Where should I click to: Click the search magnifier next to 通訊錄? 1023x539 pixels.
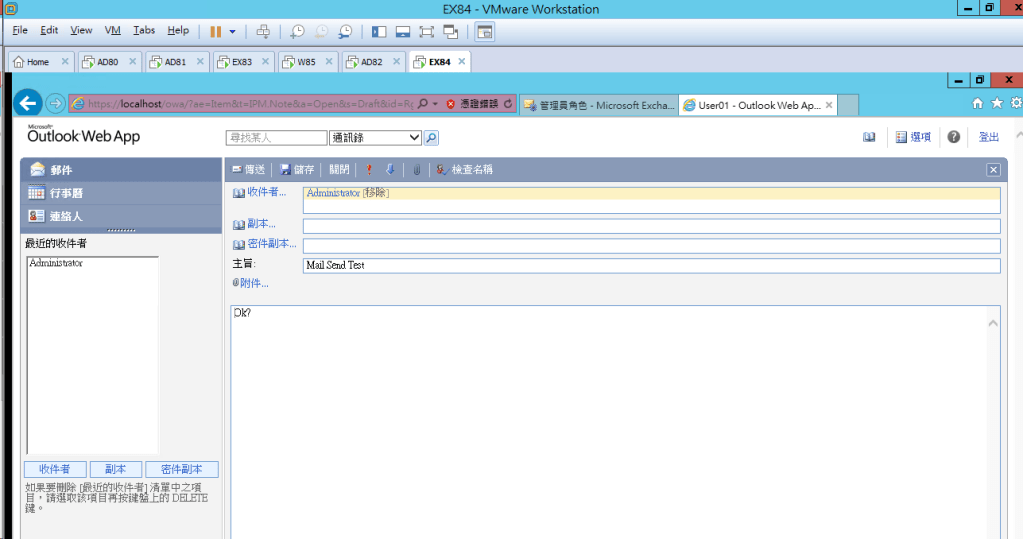432,138
